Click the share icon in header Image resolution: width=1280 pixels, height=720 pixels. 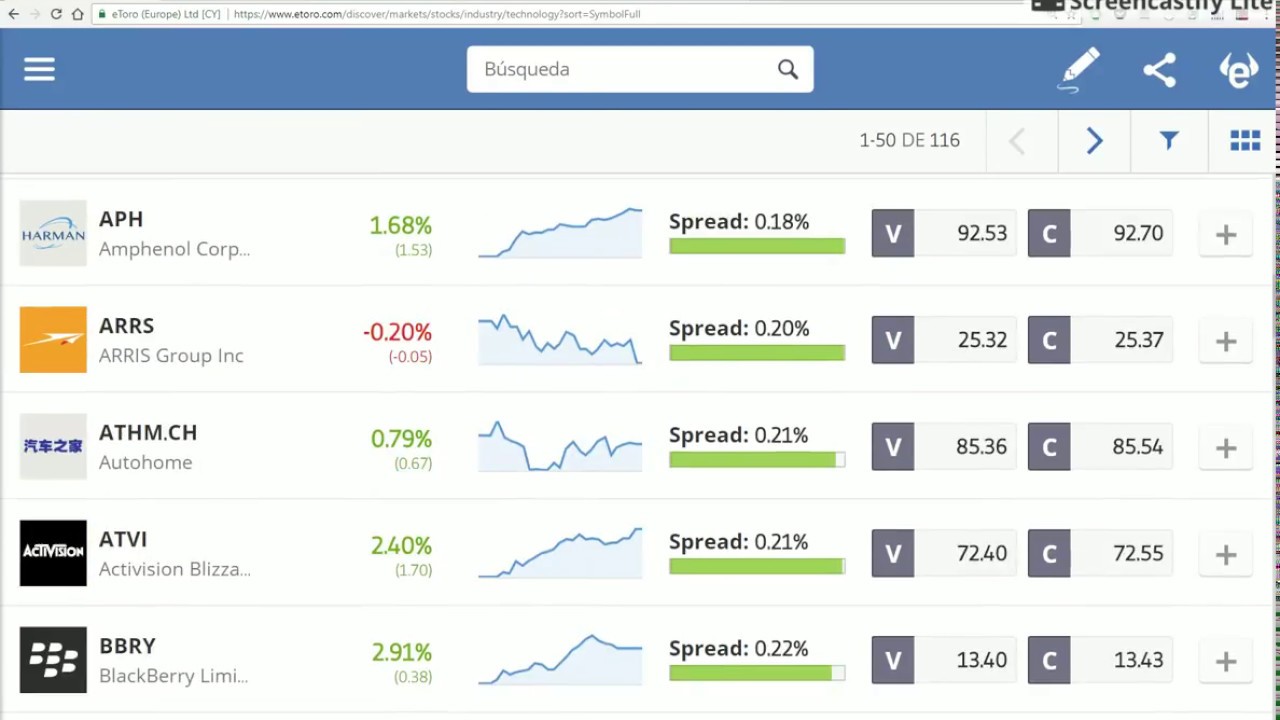(1159, 70)
